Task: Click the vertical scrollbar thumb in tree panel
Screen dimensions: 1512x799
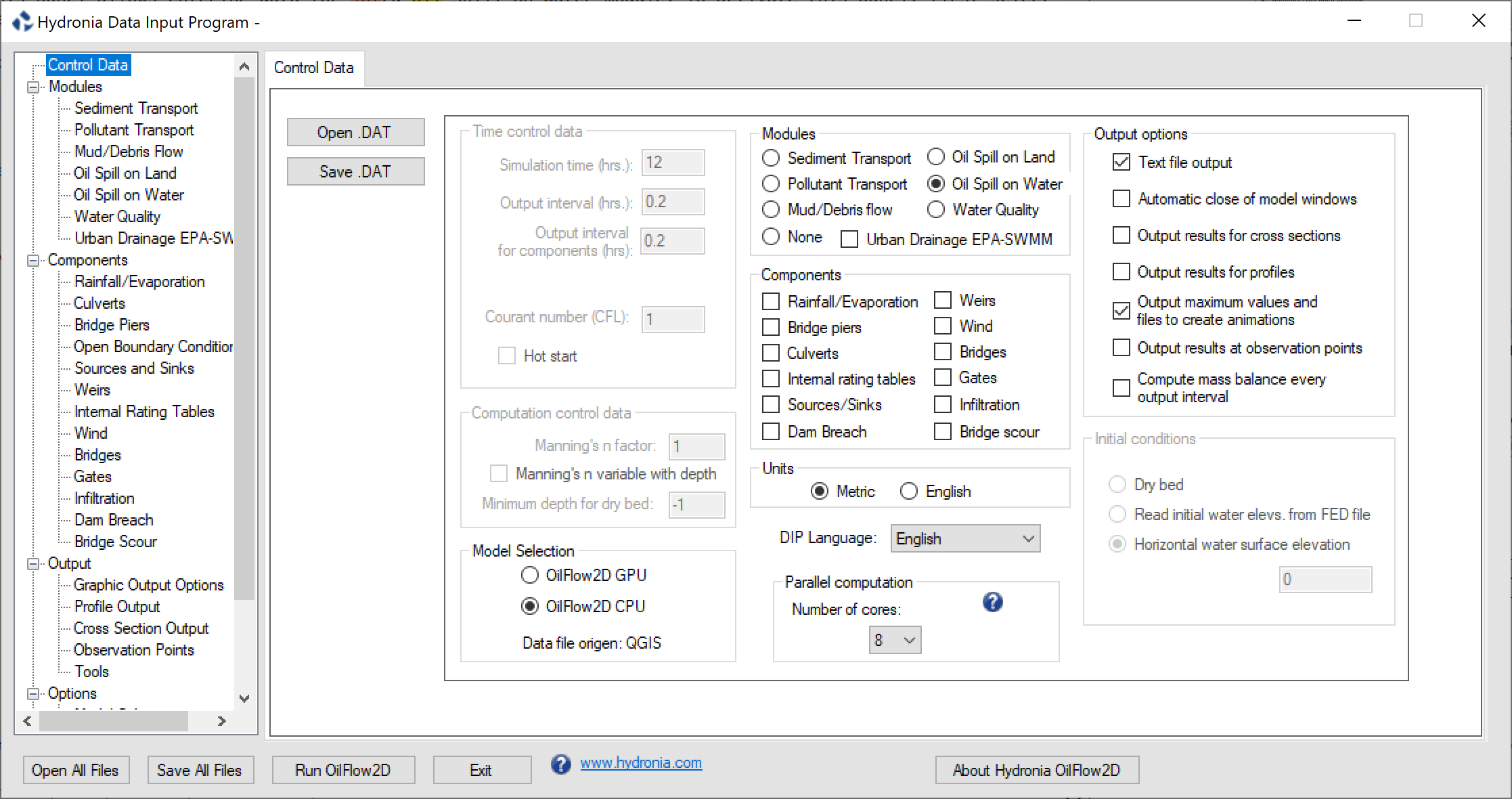Action: tap(244, 339)
